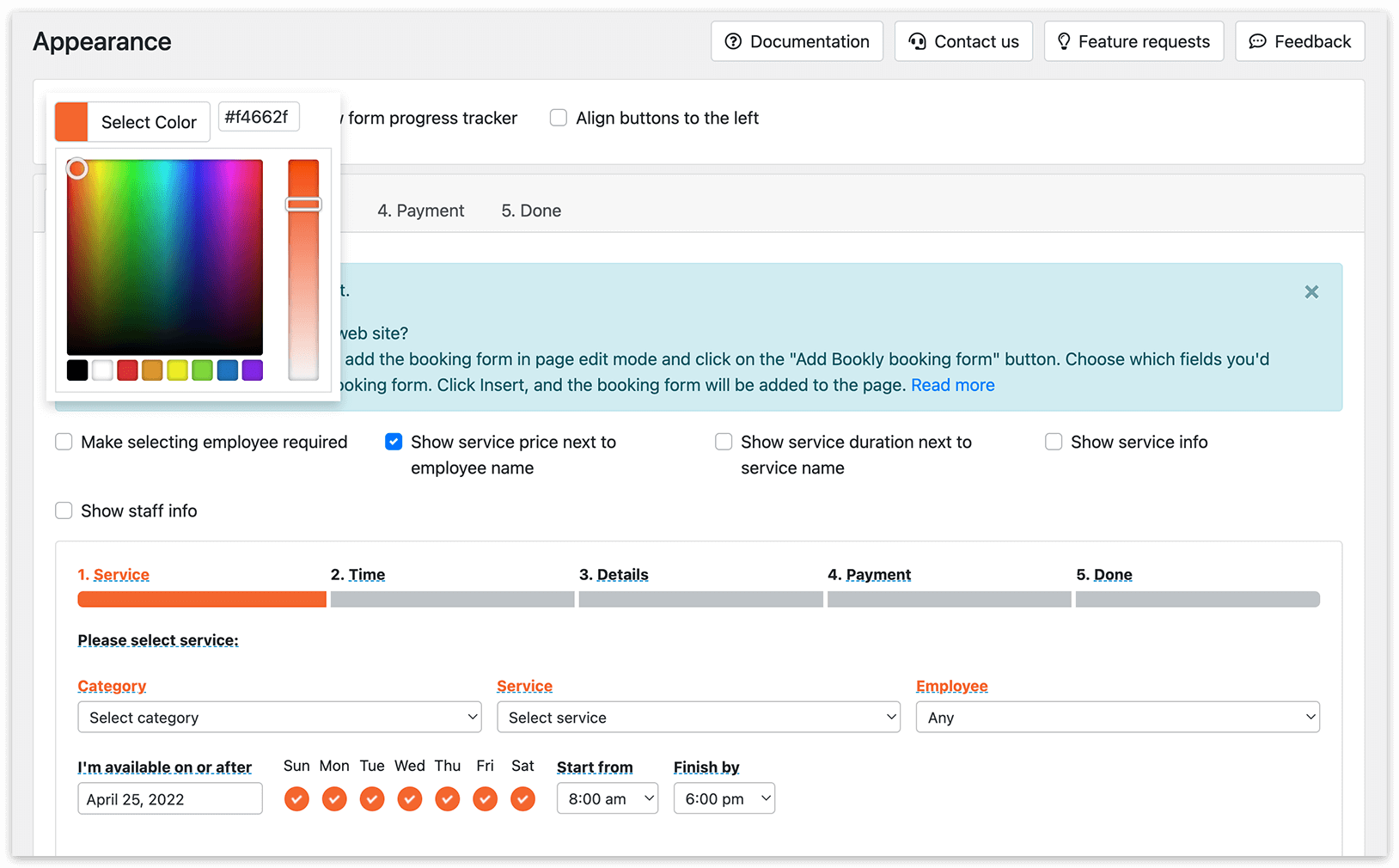
Task: Switch to the 5. Done tab
Action: click(531, 211)
